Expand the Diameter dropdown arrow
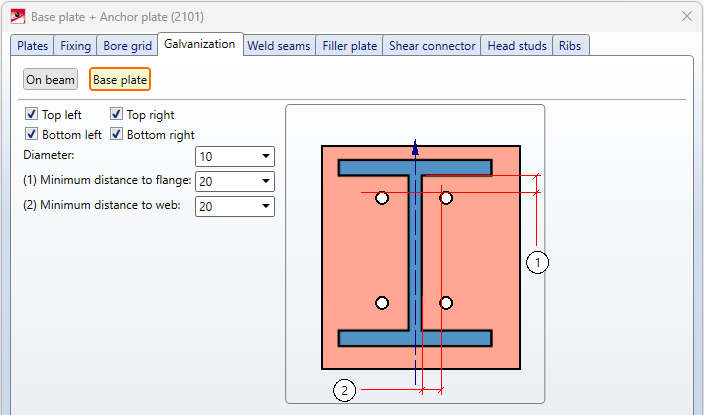 (x=266, y=156)
